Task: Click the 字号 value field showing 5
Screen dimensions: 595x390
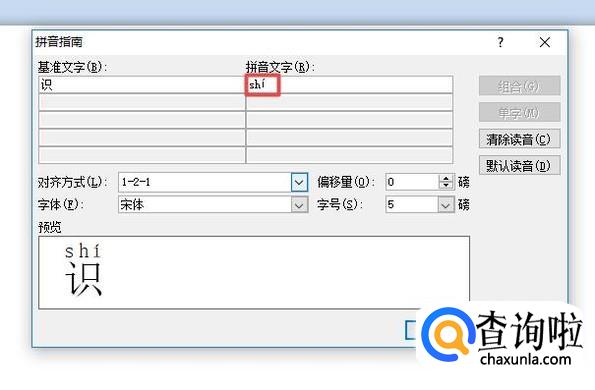Action: [412, 205]
